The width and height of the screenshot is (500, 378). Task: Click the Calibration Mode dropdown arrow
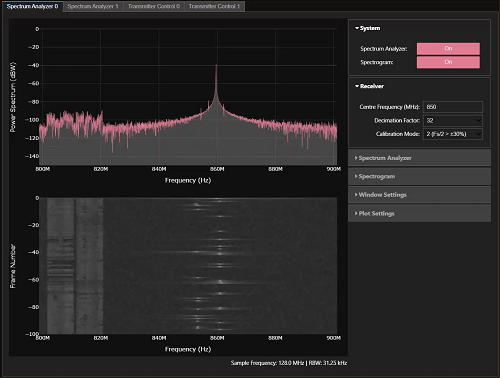478,134
